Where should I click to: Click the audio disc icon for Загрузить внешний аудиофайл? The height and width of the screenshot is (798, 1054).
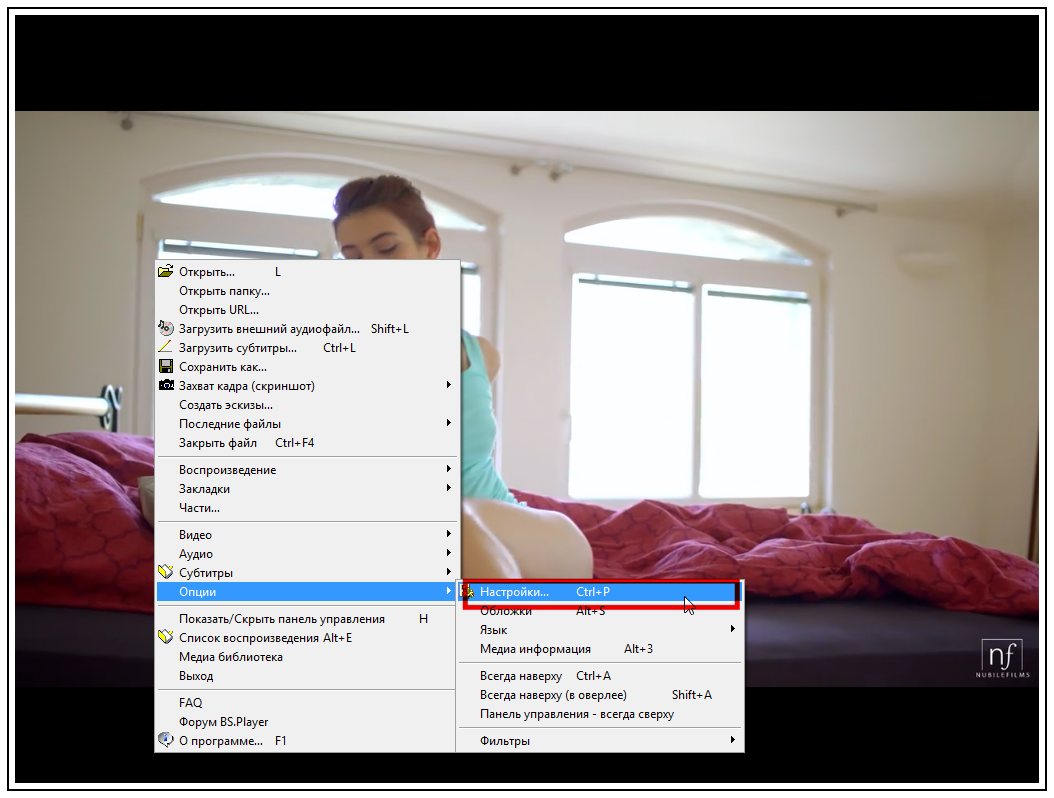click(x=165, y=328)
